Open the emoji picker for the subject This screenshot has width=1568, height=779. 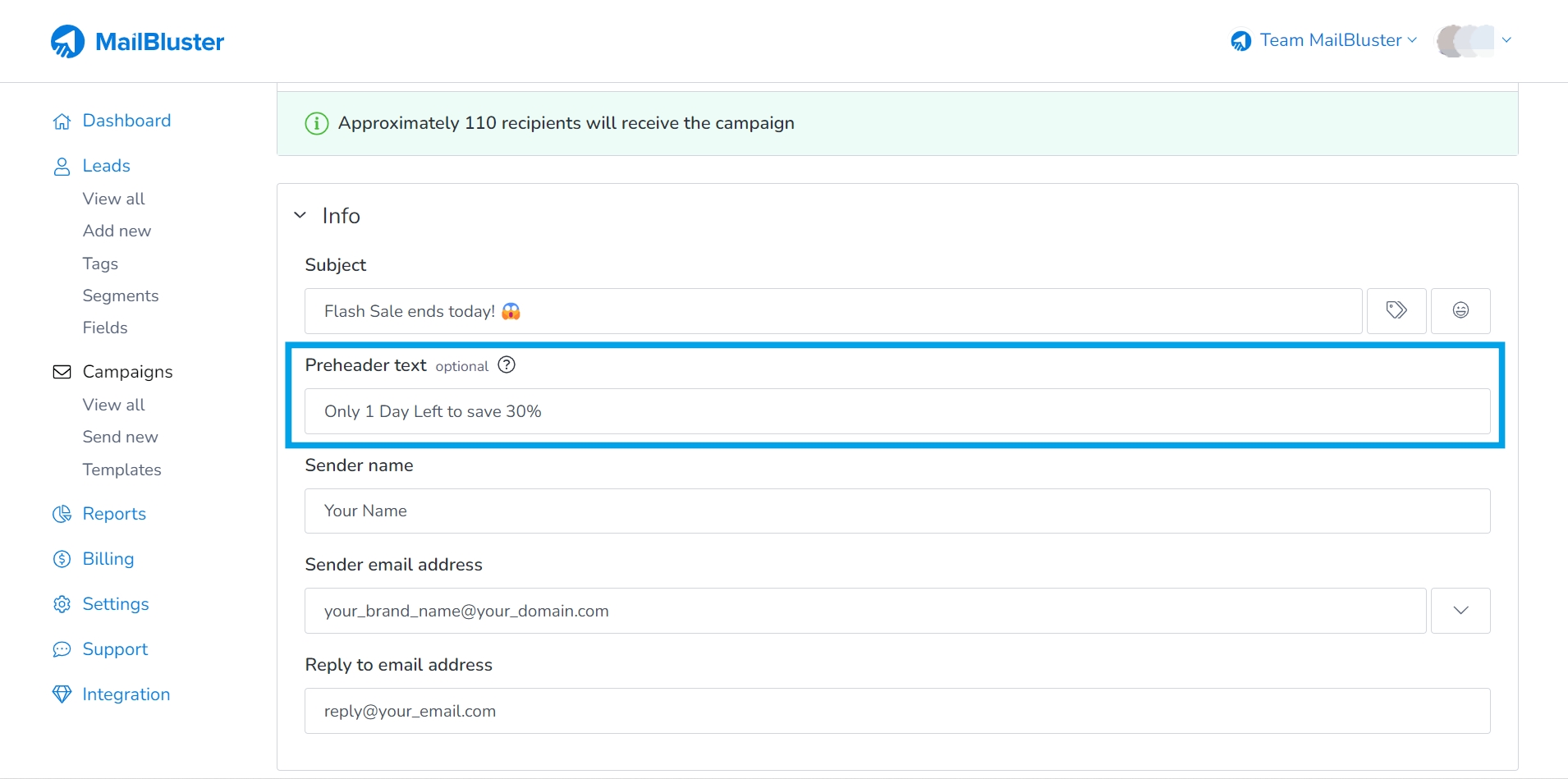tap(1460, 310)
